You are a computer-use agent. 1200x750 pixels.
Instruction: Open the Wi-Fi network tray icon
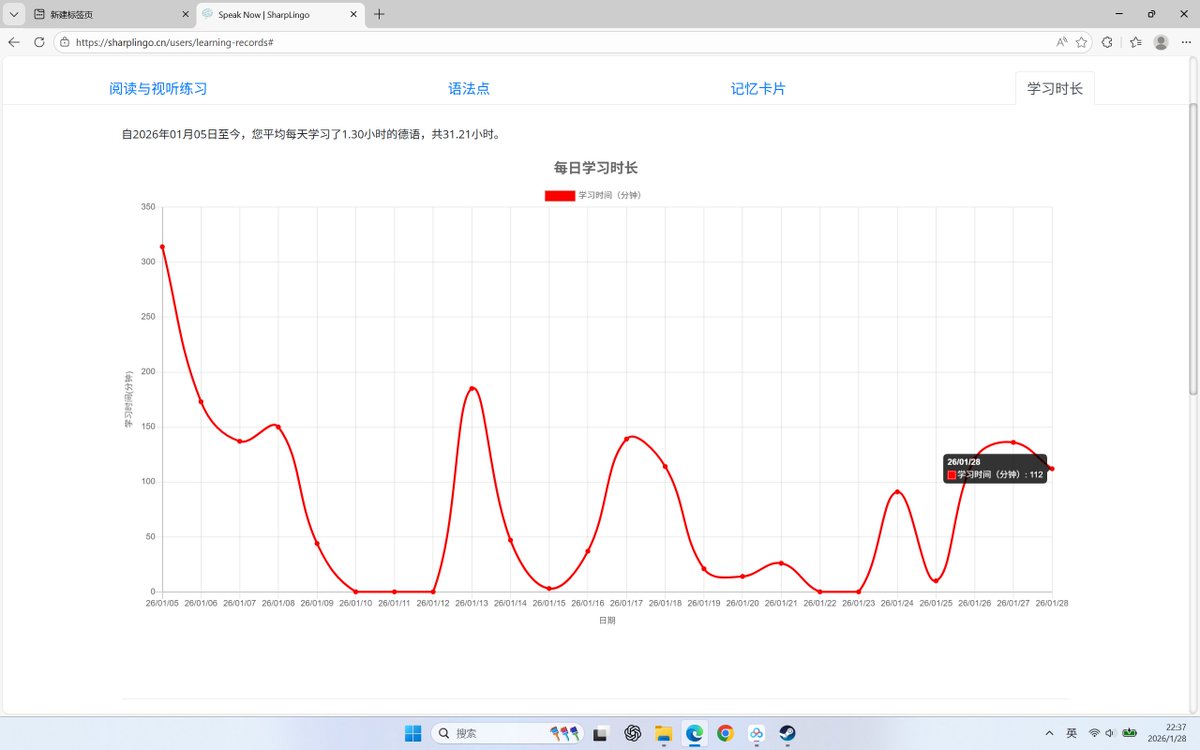[x=1094, y=733]
